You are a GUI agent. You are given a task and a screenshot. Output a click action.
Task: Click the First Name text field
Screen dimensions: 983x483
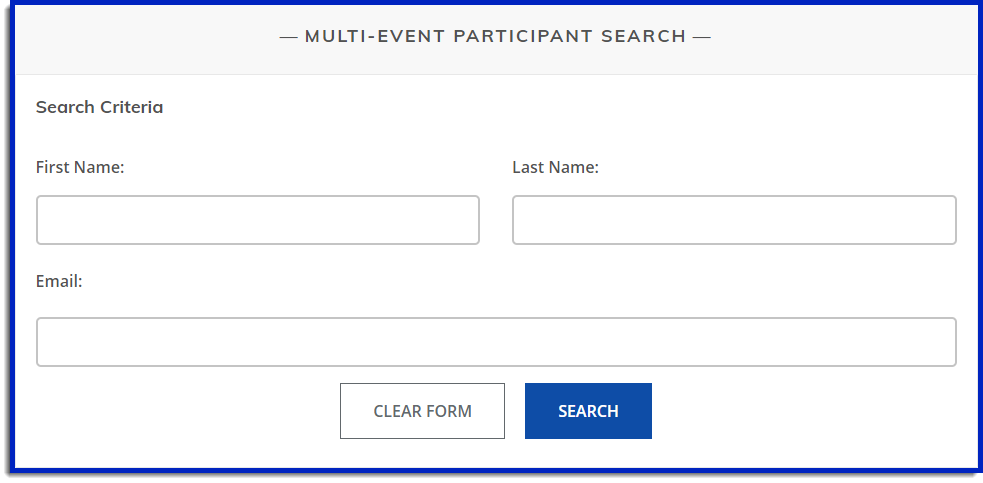point(258,220)
